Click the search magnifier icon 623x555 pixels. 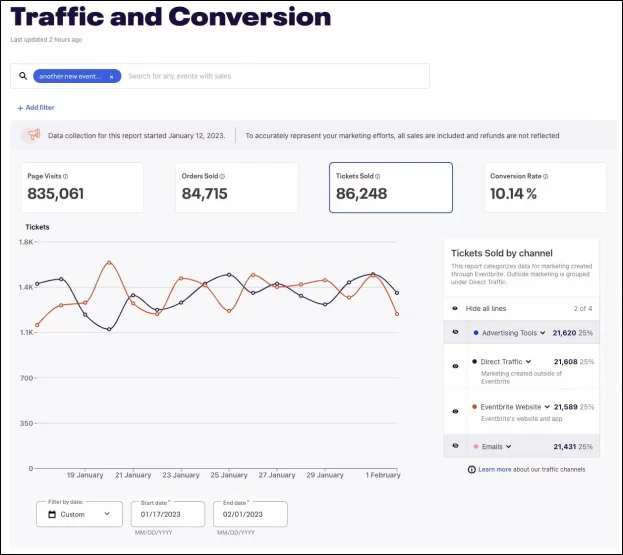(x=23, y=76)
